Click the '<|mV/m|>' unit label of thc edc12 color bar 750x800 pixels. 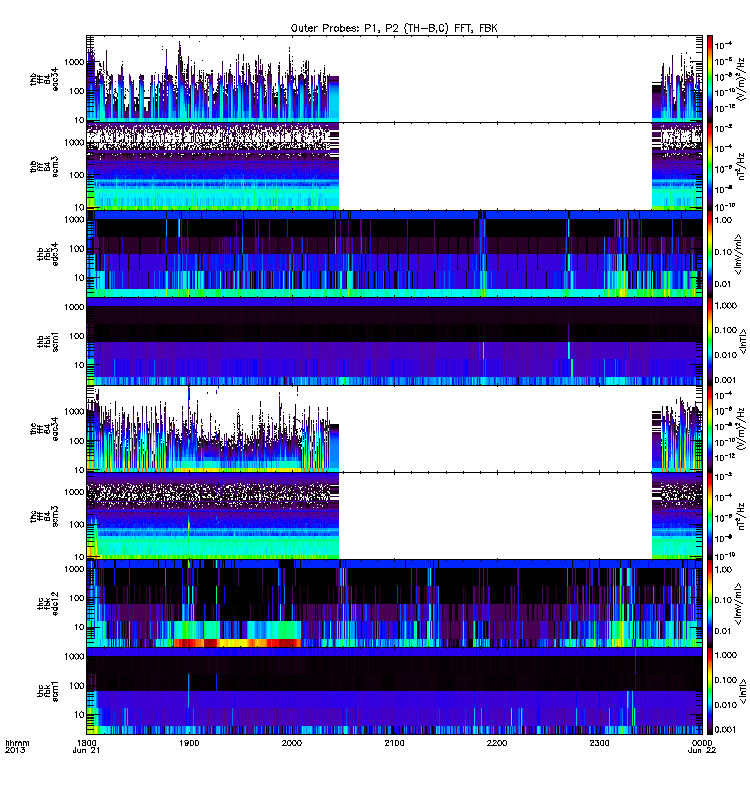coord(738,603)
